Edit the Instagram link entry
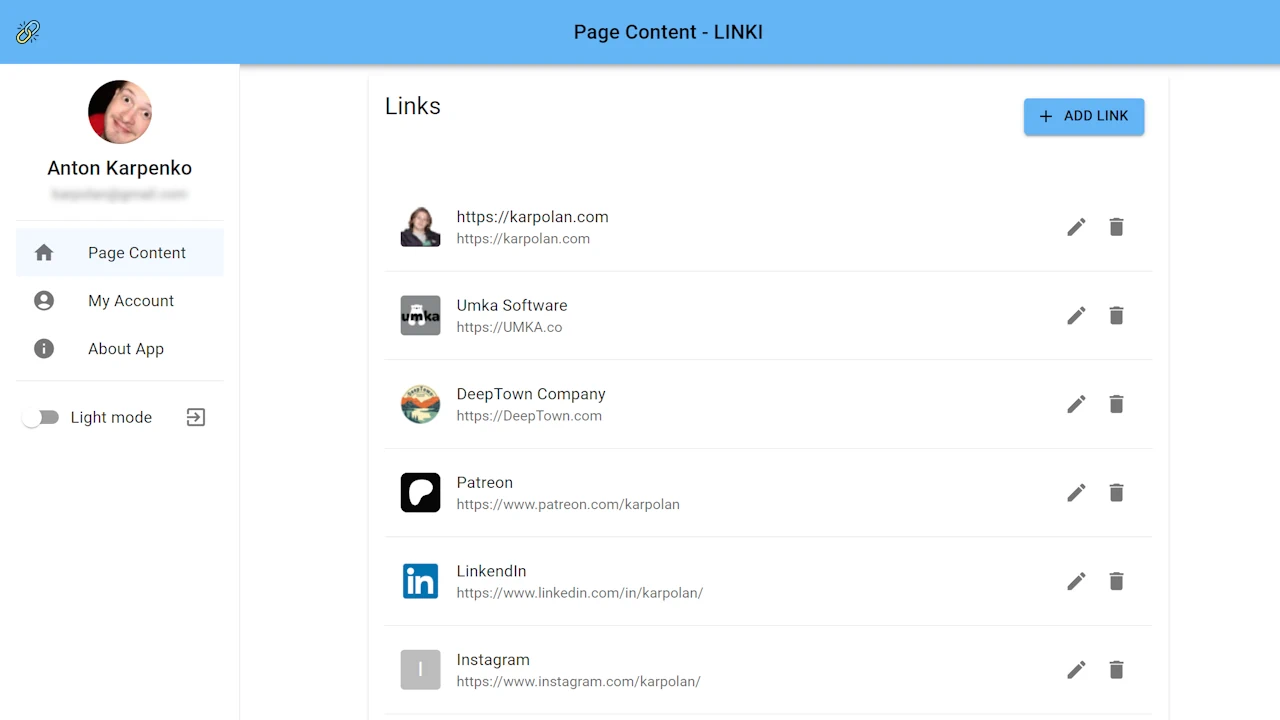Viewport: 1280px width, 720px height. (x=1076, y=670)
